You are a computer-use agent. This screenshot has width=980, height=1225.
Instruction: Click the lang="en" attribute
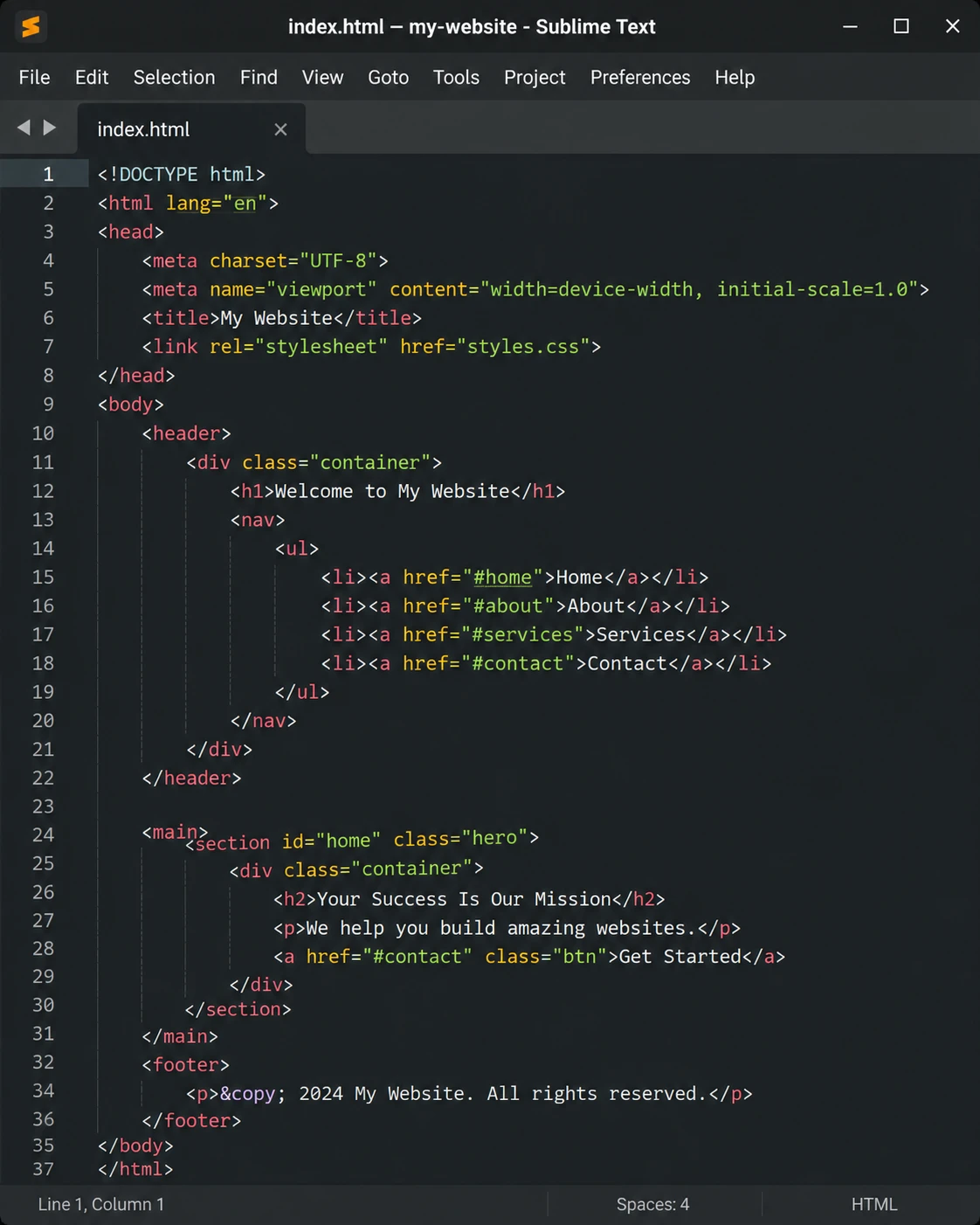tap(216, 203)
